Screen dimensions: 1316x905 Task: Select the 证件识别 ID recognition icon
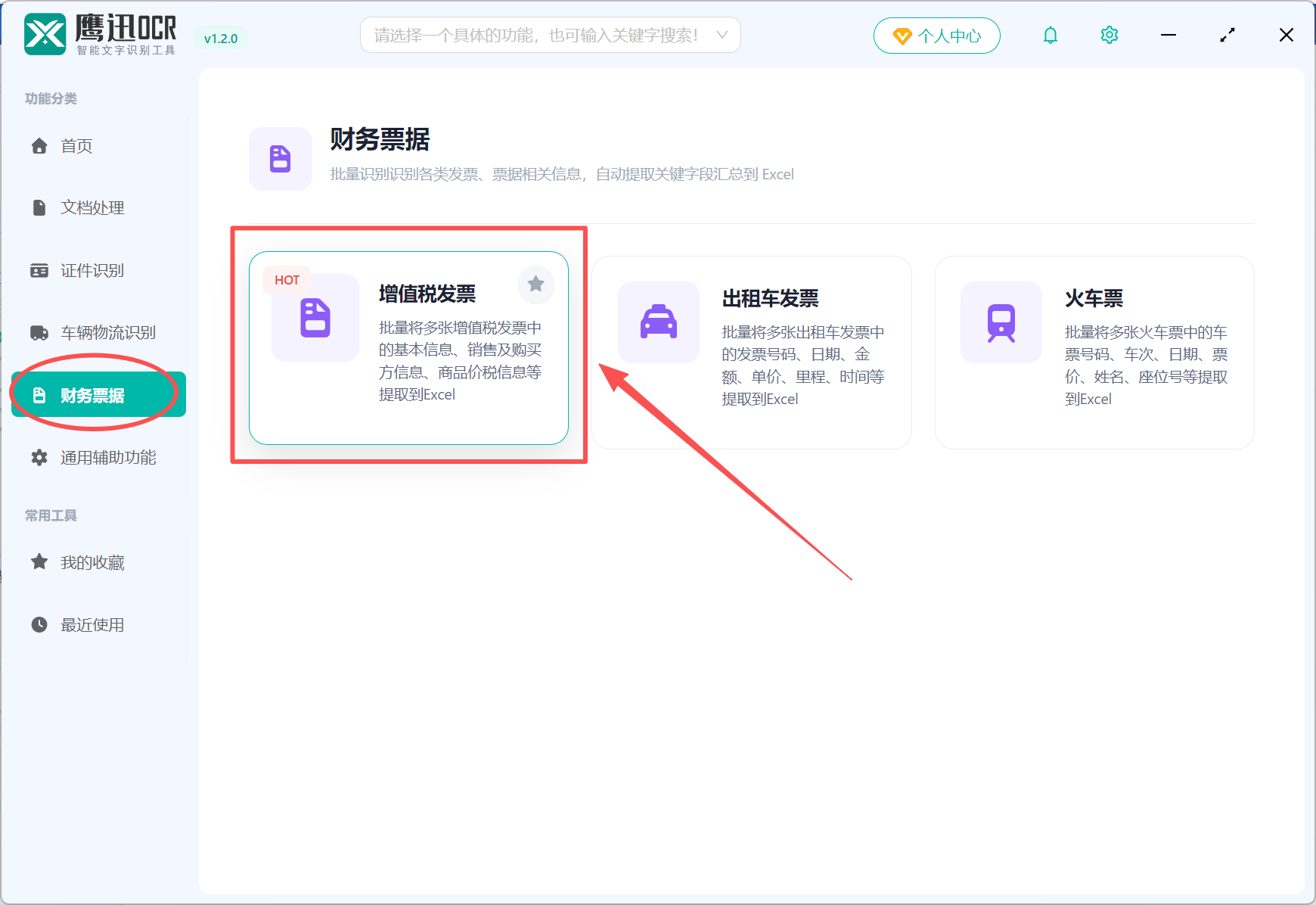tap(39, 270)
